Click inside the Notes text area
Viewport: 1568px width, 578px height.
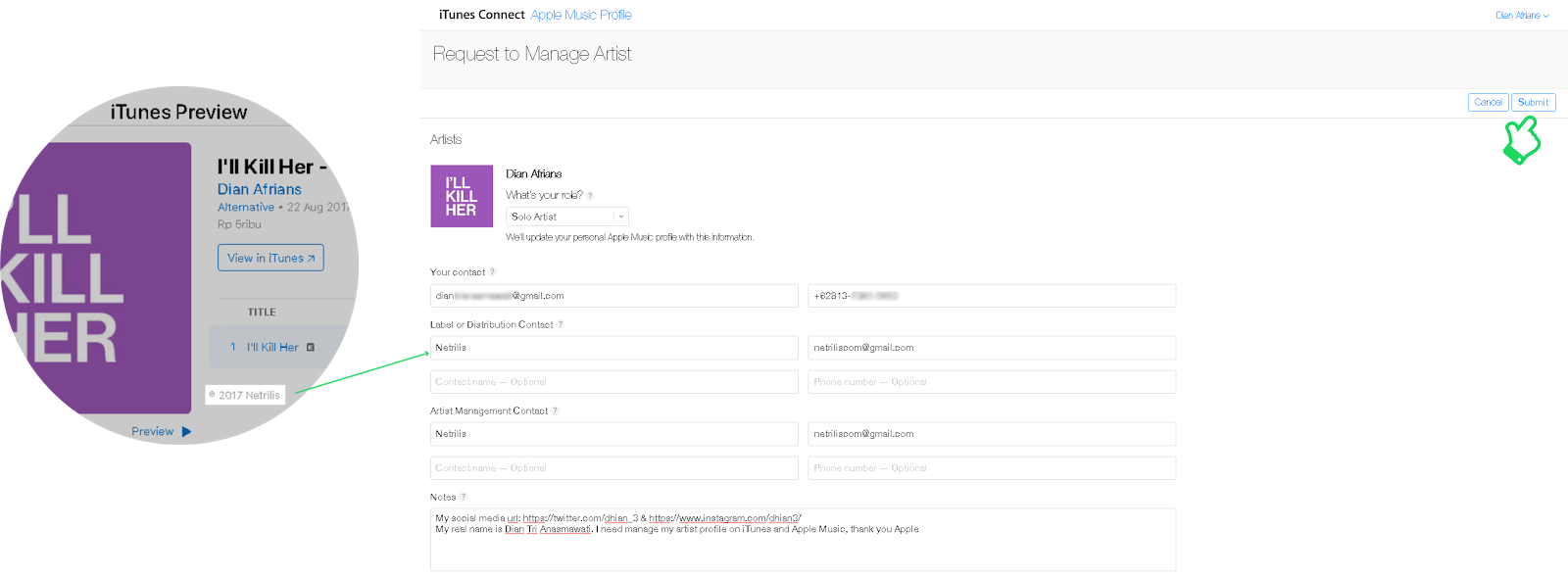[803, 540]
